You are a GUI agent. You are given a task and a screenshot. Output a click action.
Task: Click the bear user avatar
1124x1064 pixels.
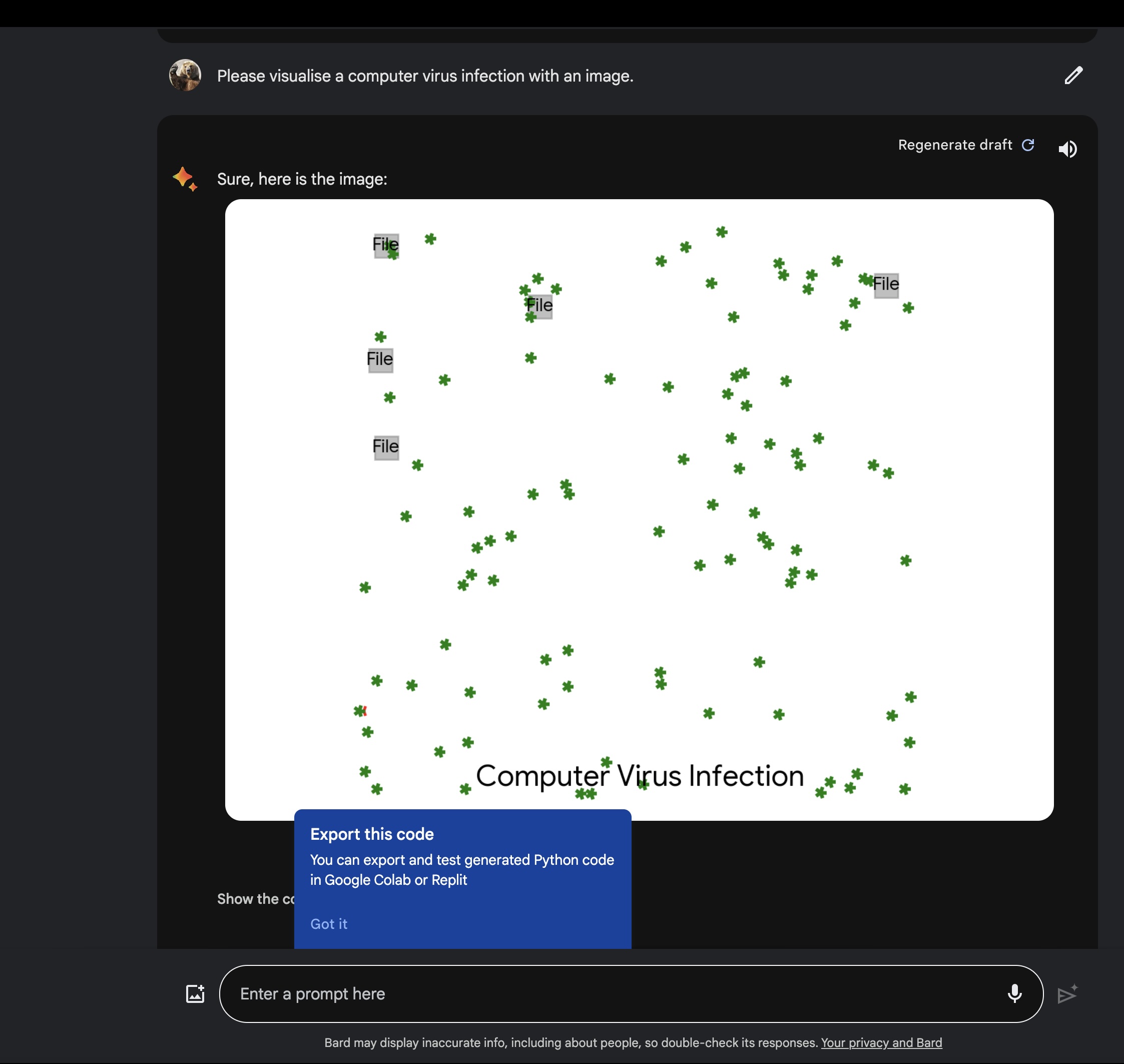[x=185, y=75]
